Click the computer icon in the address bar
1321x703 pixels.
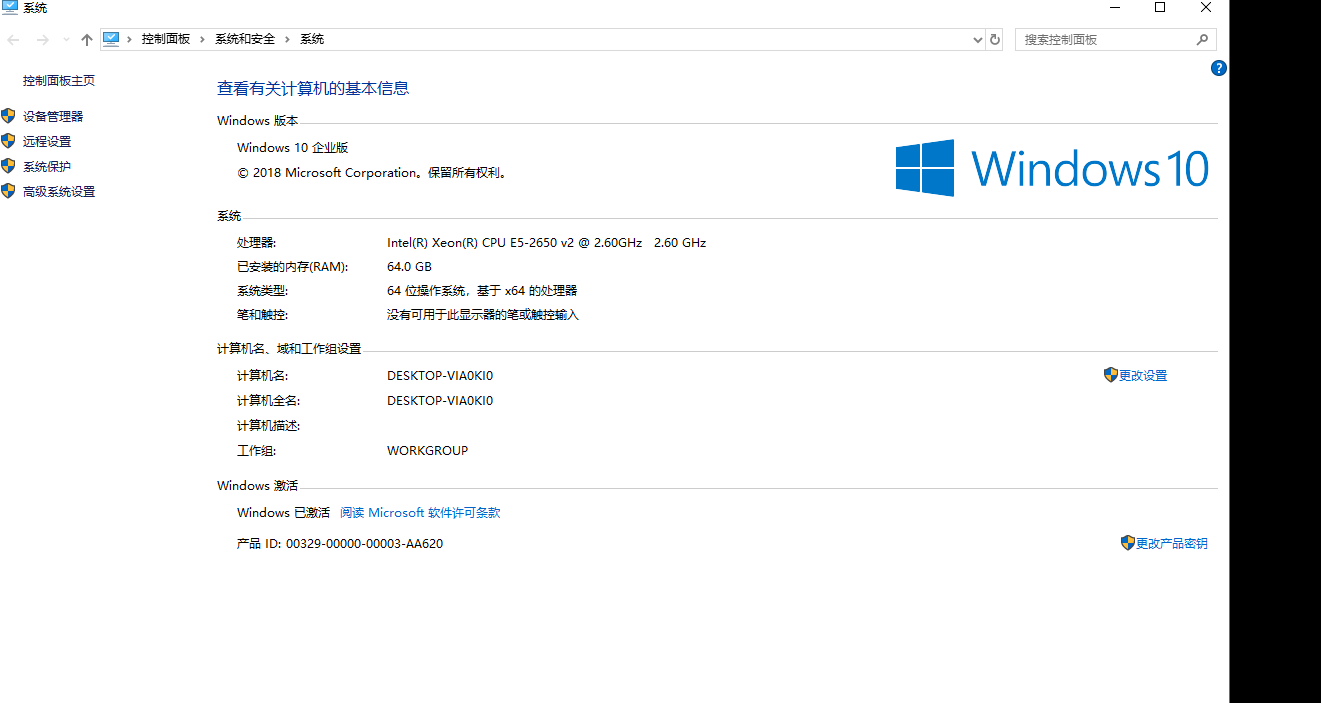pyautogui.click(x=111, y=39)
